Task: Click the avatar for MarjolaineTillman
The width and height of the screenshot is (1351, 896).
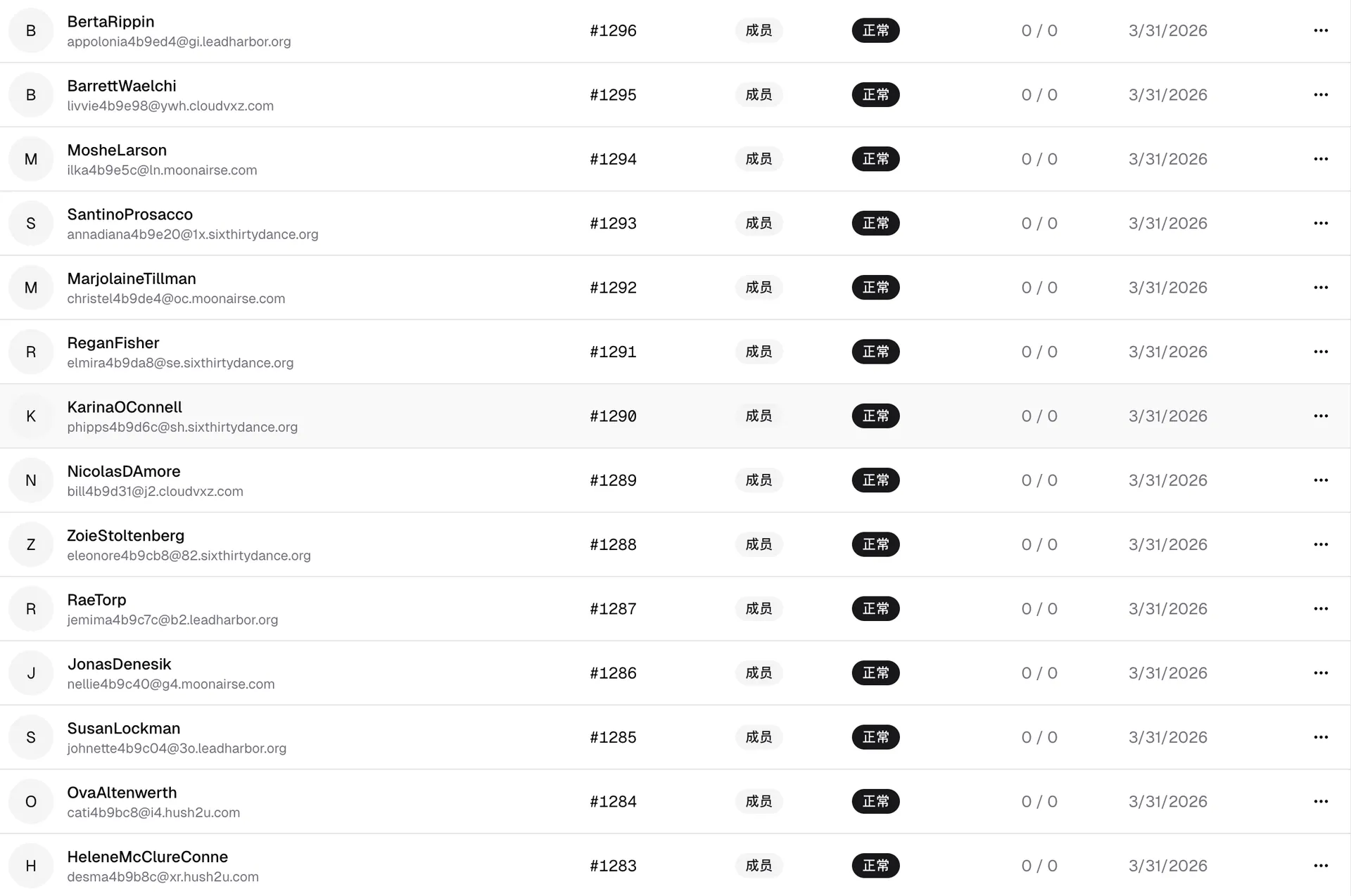Action: tap(31, 288)
